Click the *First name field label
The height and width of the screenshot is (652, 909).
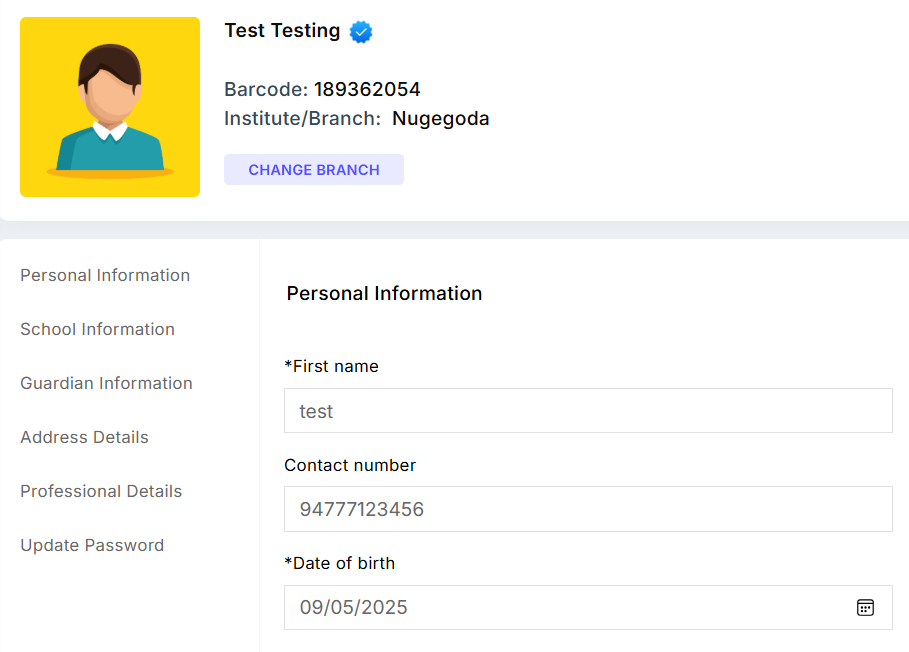coord(331,366)
